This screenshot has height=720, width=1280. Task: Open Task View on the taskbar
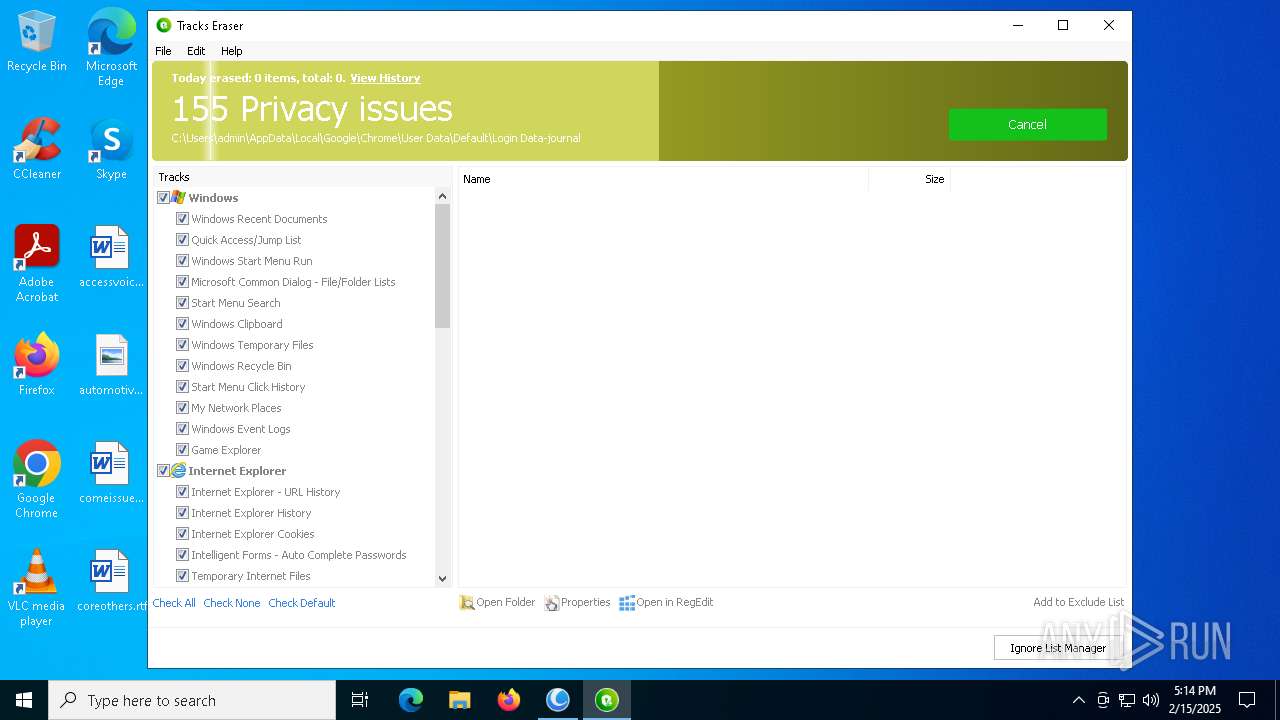click(x=360, y=700)
